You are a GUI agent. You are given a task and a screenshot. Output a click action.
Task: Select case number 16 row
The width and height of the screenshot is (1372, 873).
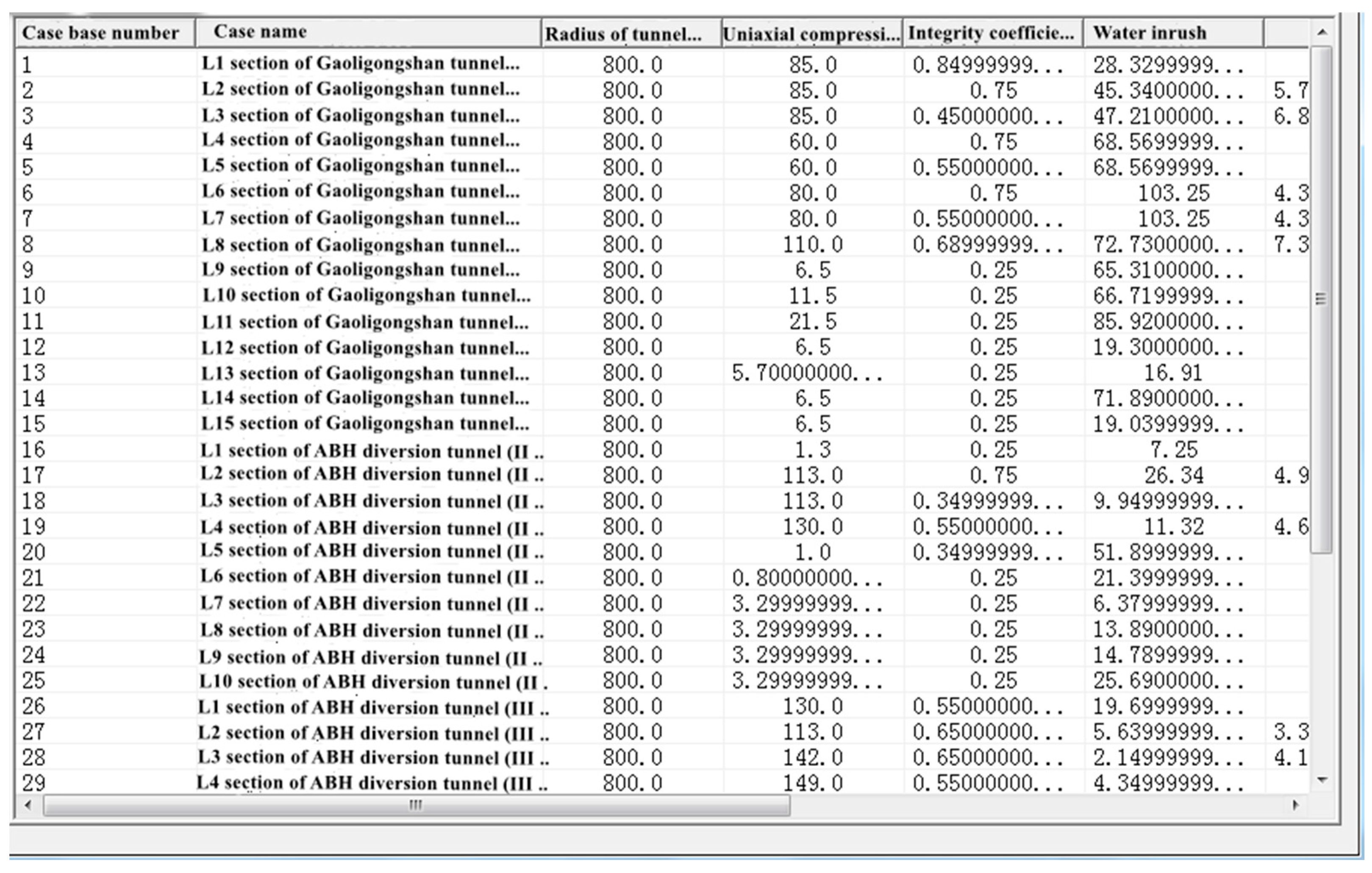(34, 450)
